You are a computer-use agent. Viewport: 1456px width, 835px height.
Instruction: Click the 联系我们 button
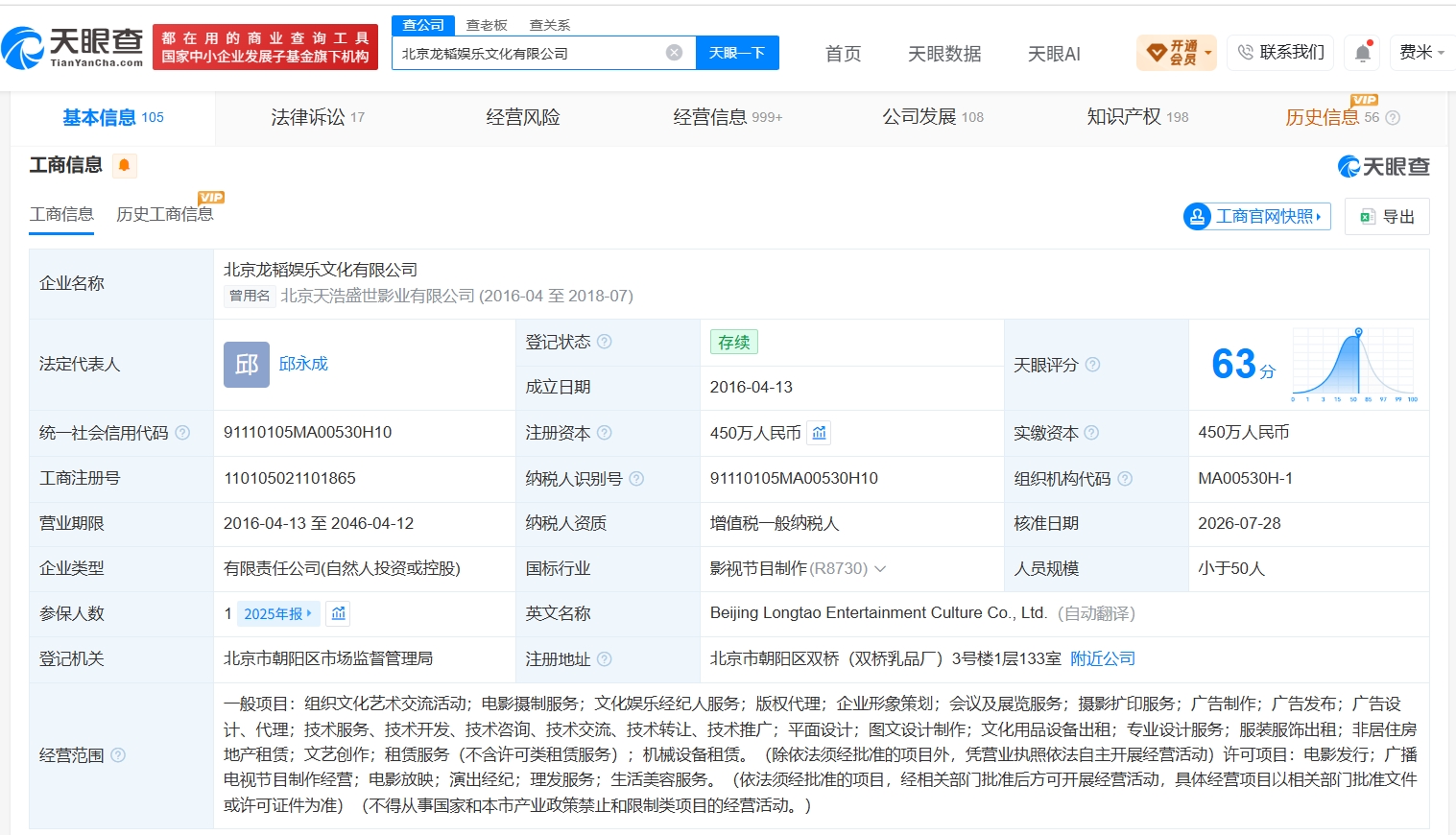click(x=1280, y=53)
